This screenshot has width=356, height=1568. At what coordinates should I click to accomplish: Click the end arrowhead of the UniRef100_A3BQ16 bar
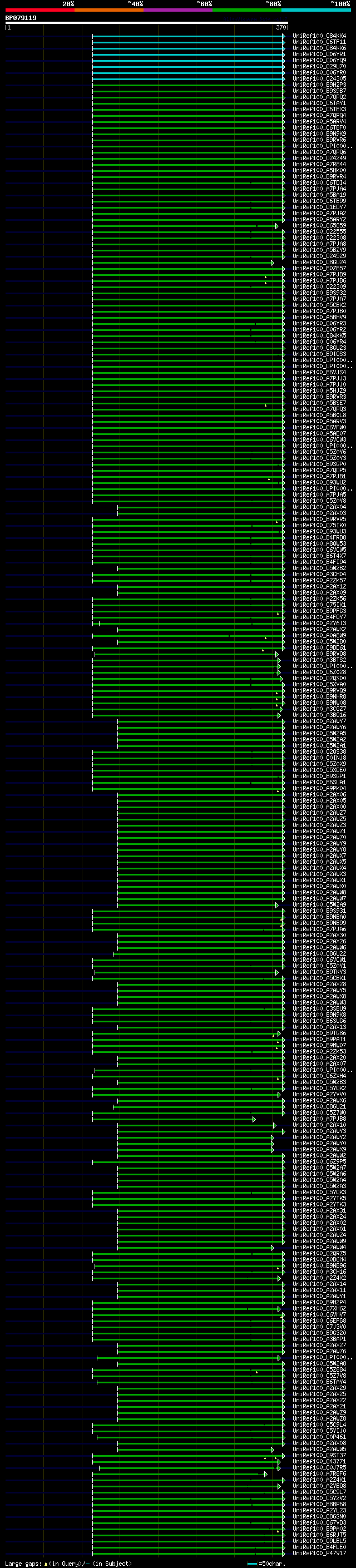[x=279, y=716]
